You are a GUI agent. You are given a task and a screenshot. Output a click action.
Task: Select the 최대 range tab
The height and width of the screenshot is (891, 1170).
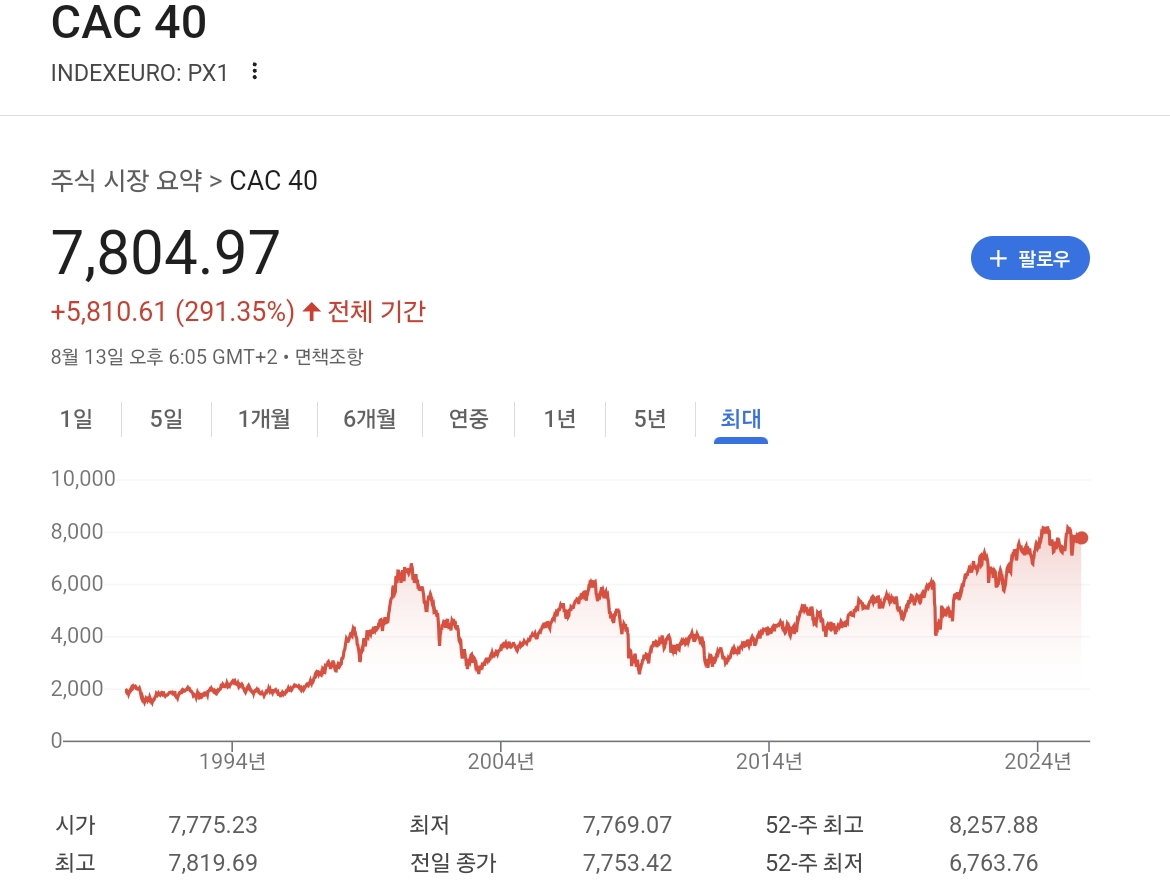(x=741, y=419)
